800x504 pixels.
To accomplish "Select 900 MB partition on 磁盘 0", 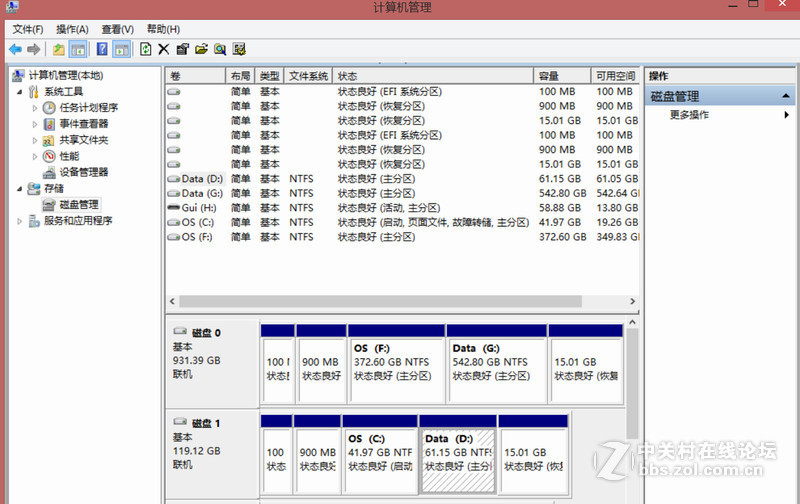I will click(321, 364).
